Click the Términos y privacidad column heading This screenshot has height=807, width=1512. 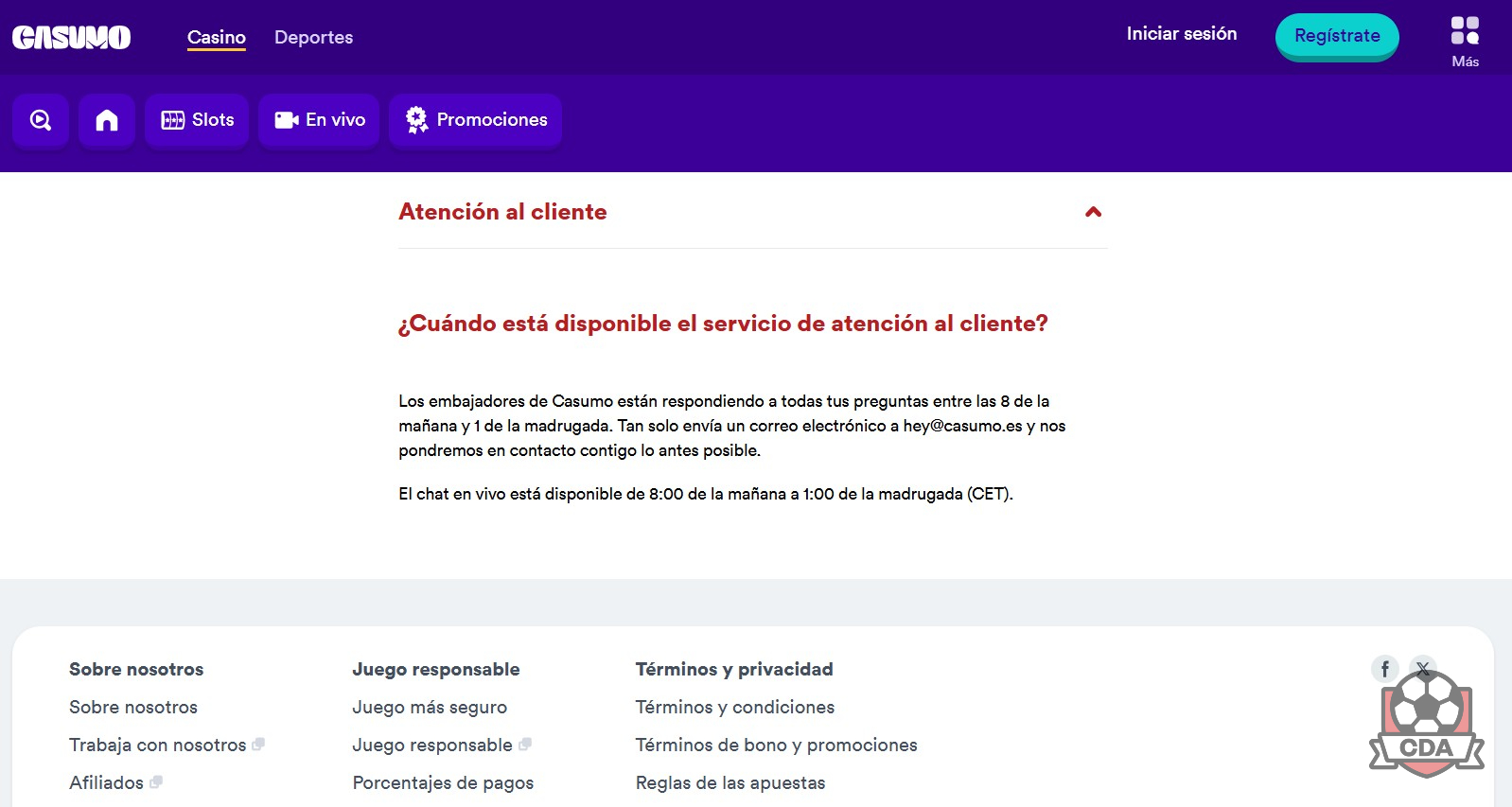click(x=734, y=669)
